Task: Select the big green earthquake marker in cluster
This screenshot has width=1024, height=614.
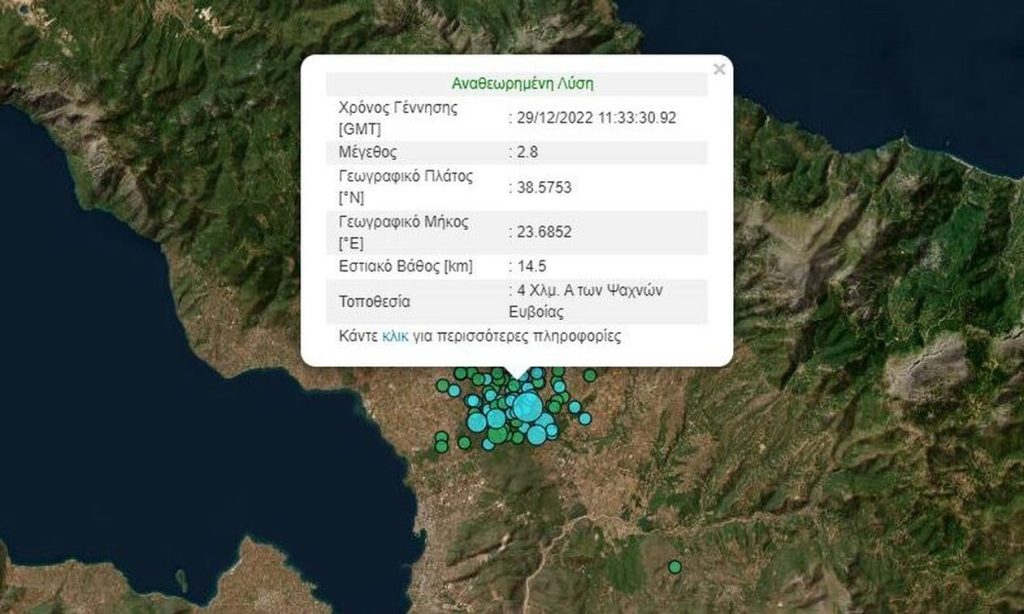Action: pos(496,433)
